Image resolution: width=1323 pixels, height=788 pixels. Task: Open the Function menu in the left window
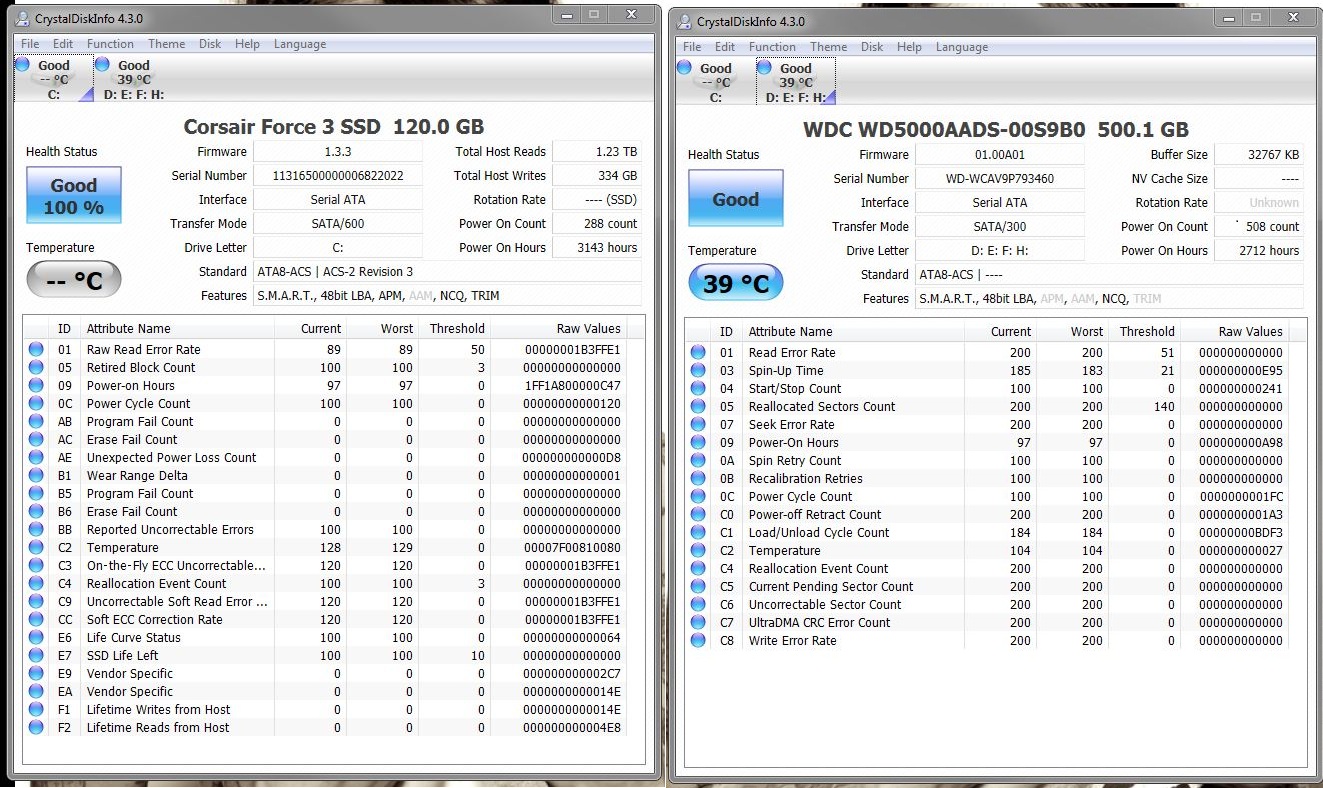point(110,44)
